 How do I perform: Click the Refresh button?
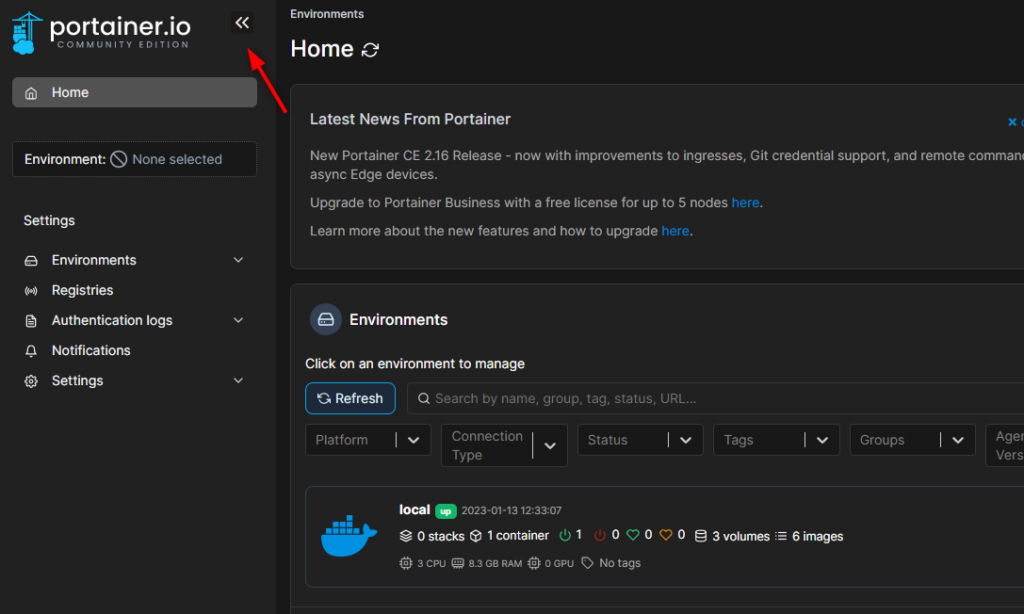(x=350, y=398)
